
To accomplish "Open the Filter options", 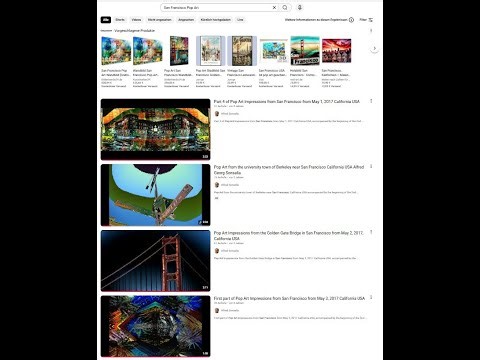I will click(366, 20).
